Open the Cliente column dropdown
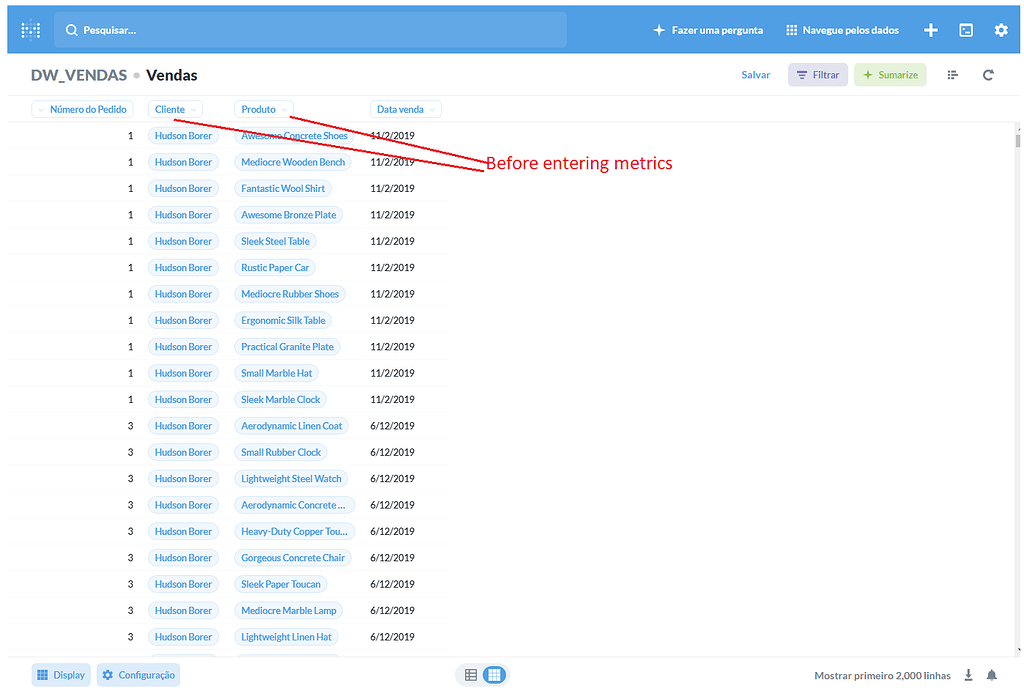 pos(175,109)
